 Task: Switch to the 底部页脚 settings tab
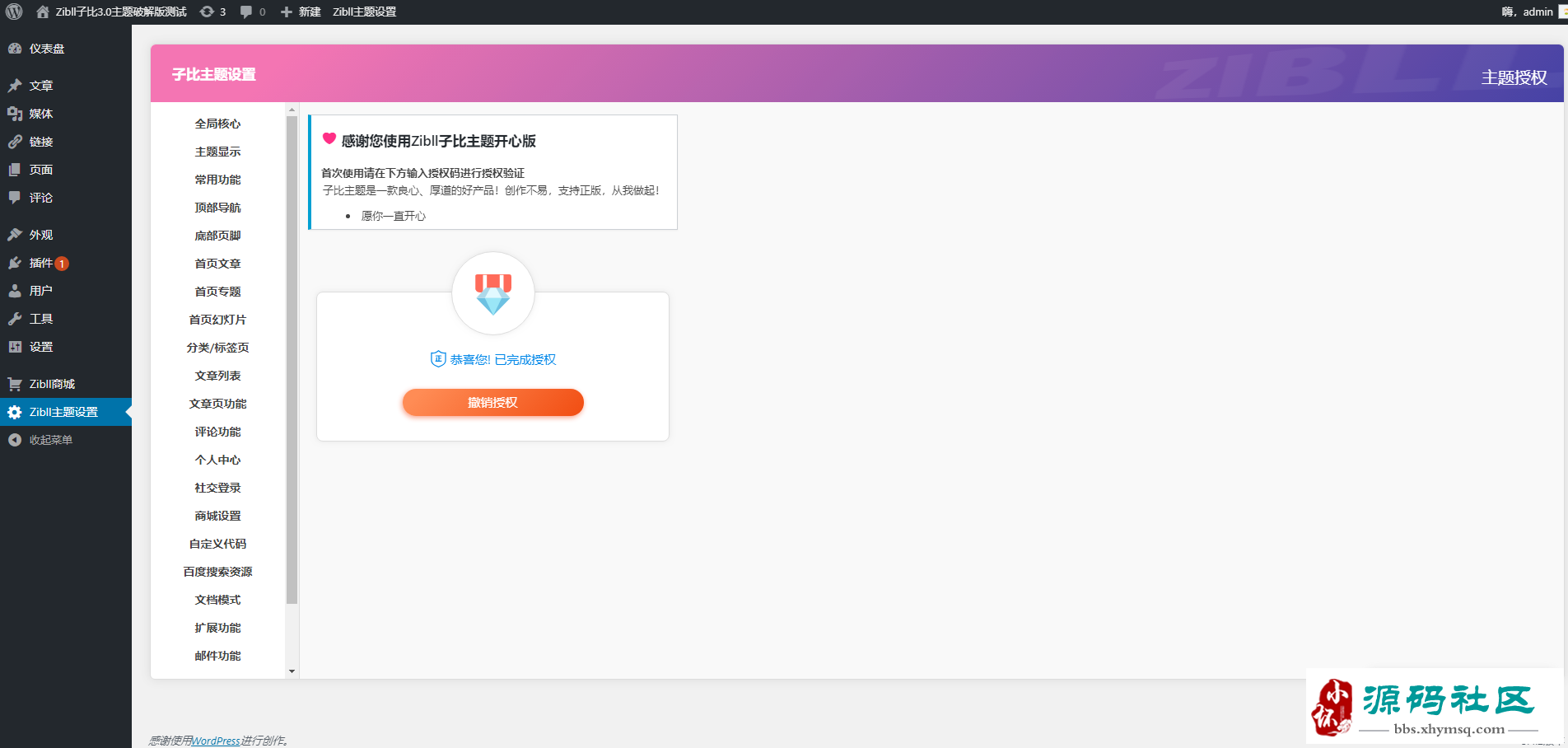coord(217,236)
